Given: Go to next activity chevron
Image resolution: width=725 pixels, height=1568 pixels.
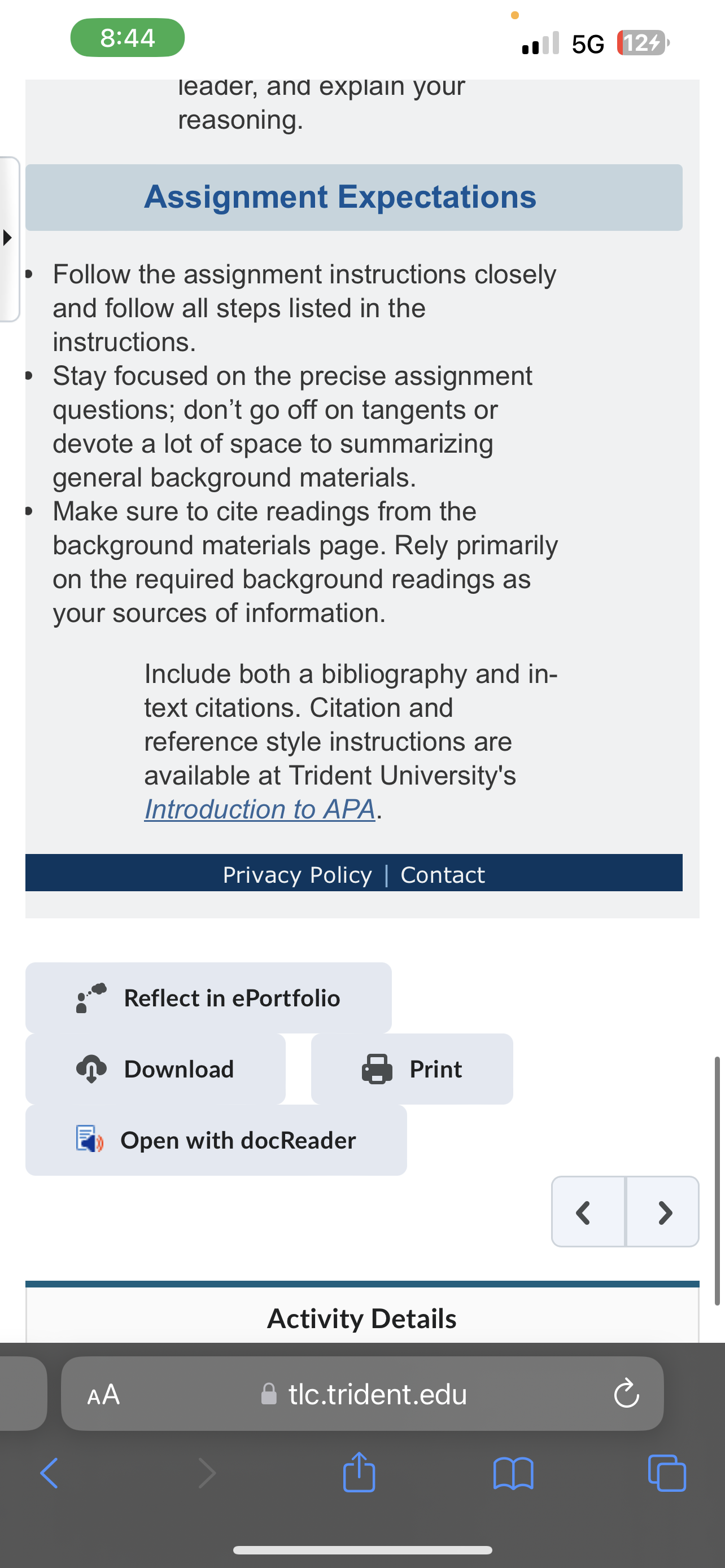Looking at the screenshot, I should coord(663,1212).
